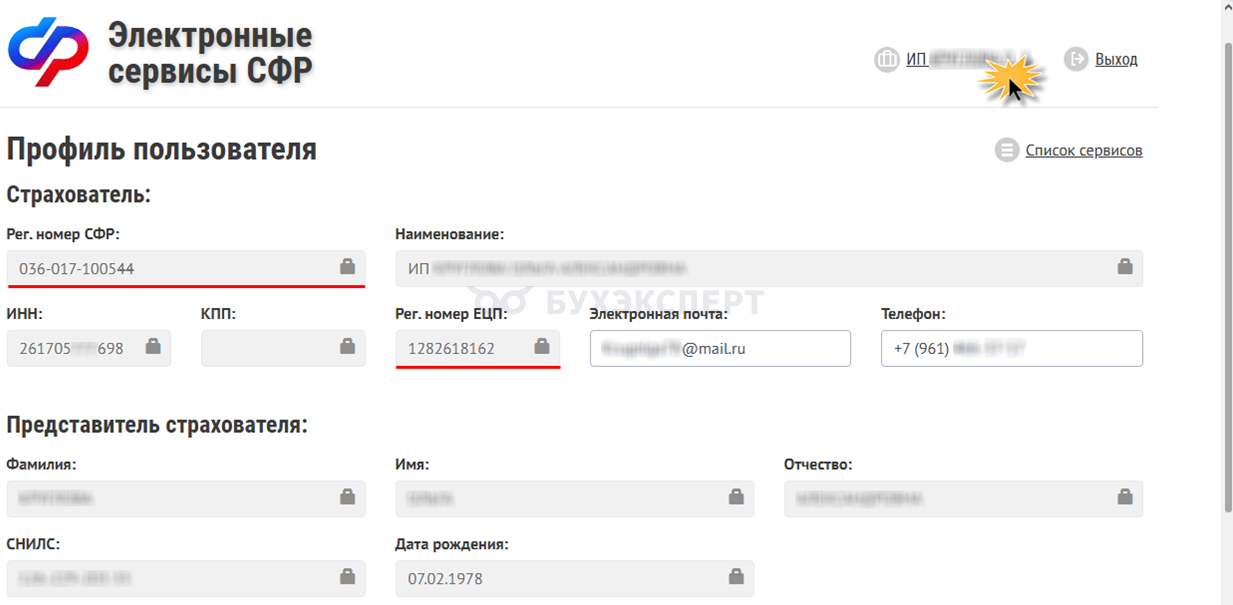Screen dimensions: 1233x605
Task: Click the Рег. номер ЕЦП field 1282618162
Action: point(478,349)
